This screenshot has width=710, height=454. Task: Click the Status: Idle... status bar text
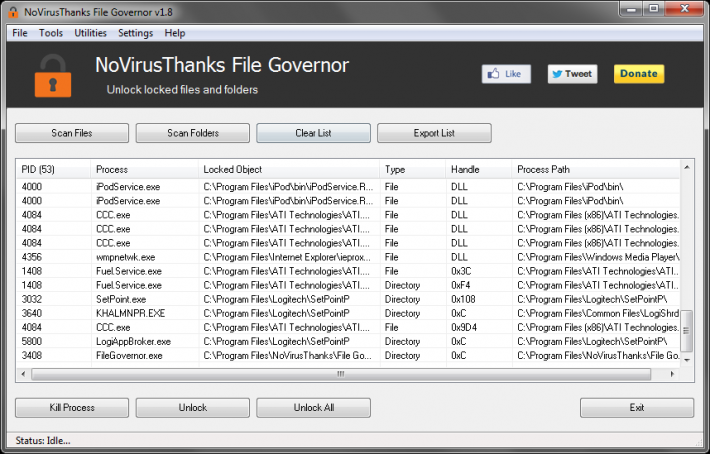43,440
